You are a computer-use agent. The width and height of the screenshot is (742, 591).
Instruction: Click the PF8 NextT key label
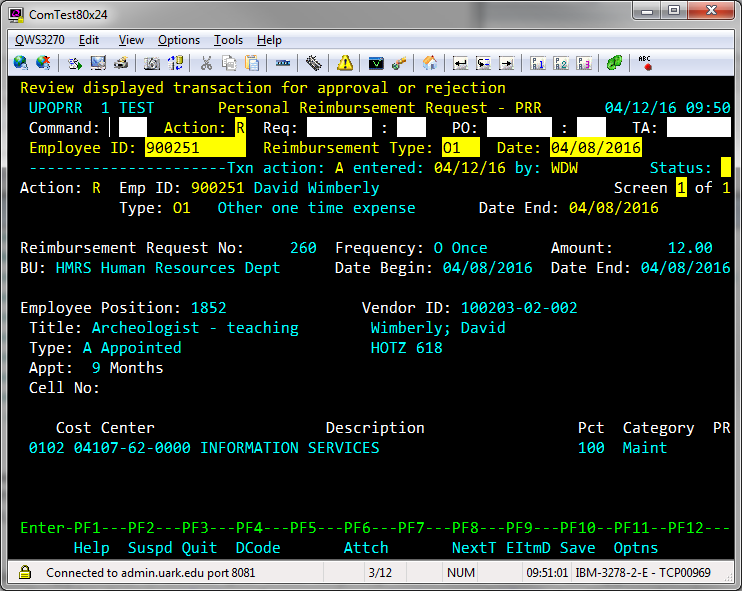click(x=474, y=548)
